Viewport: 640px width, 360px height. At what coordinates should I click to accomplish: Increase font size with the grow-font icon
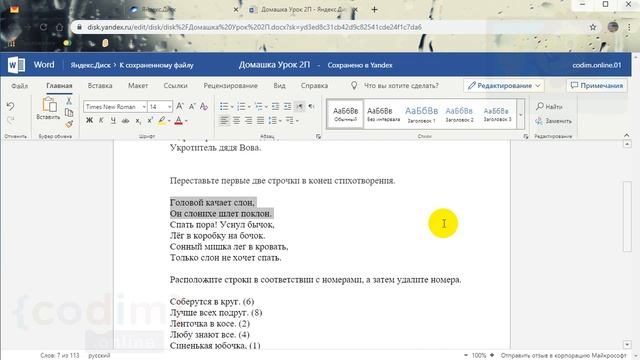[180, 107]
